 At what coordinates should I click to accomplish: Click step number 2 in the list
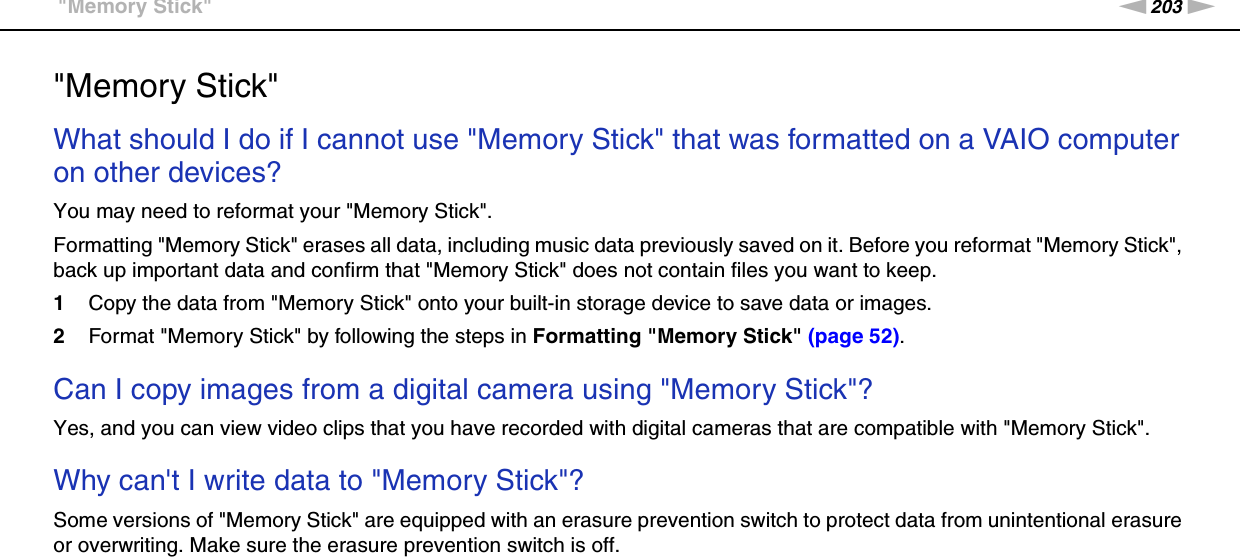coord(59,337)
